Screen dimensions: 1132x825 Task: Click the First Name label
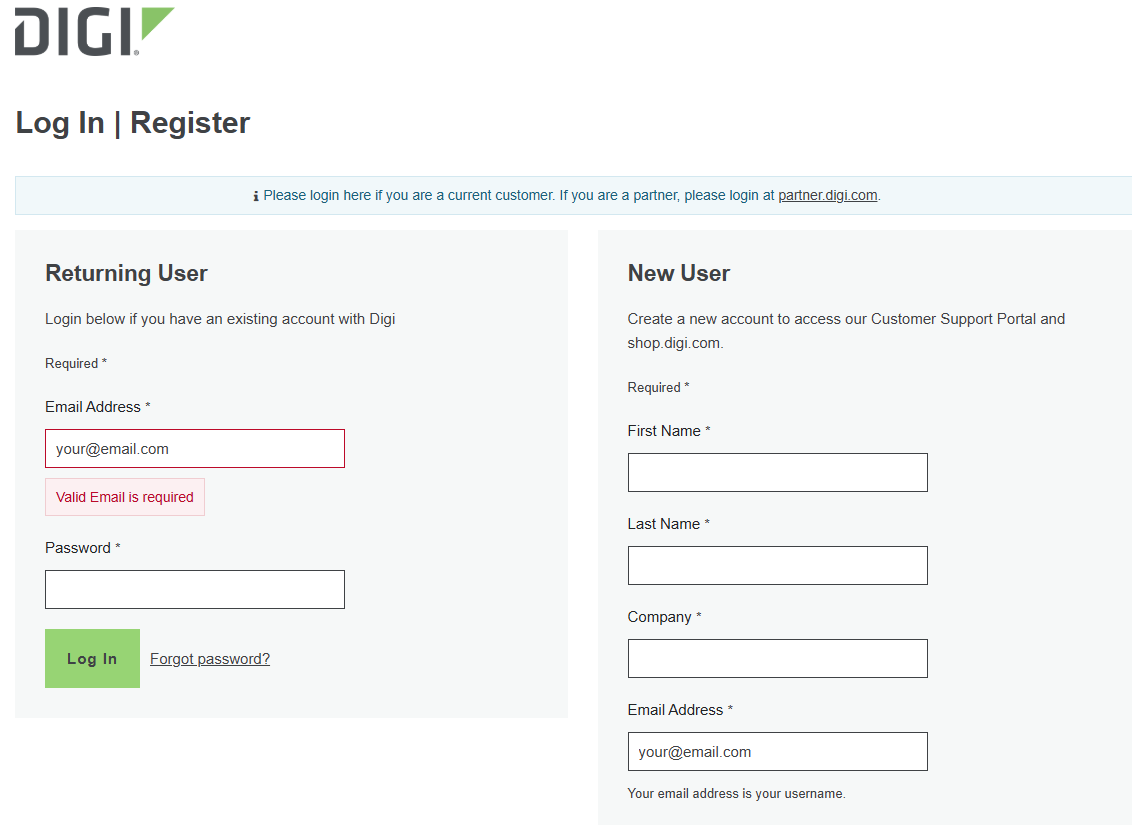[664, 431]
